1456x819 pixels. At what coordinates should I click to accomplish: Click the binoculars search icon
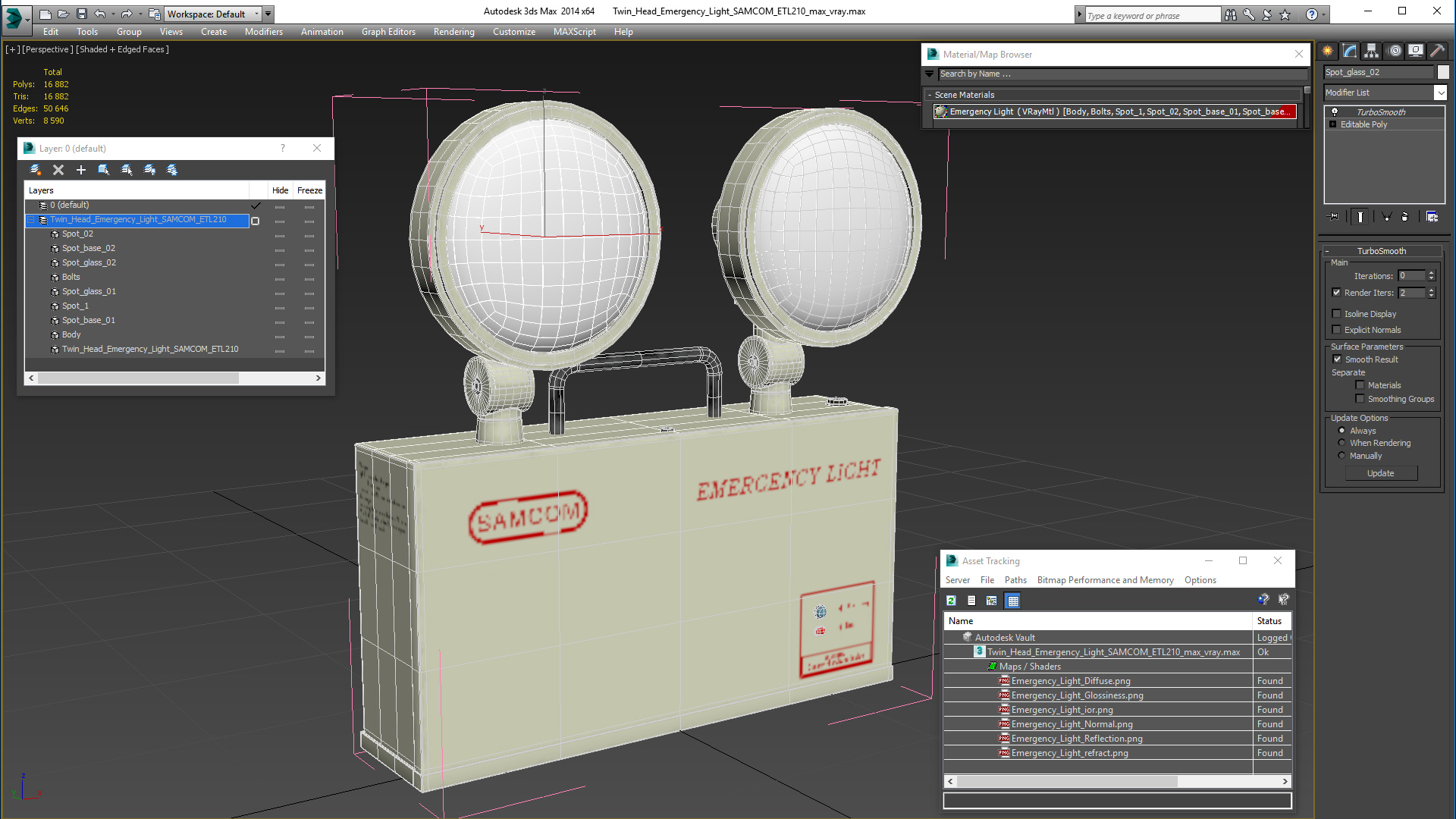pos(1230,14)
